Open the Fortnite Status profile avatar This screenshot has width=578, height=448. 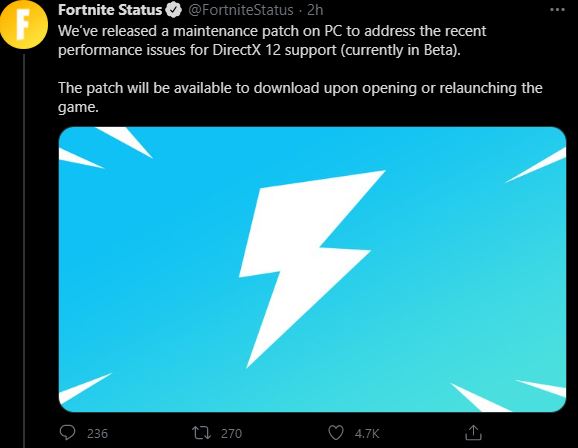[x=24, y=25]
